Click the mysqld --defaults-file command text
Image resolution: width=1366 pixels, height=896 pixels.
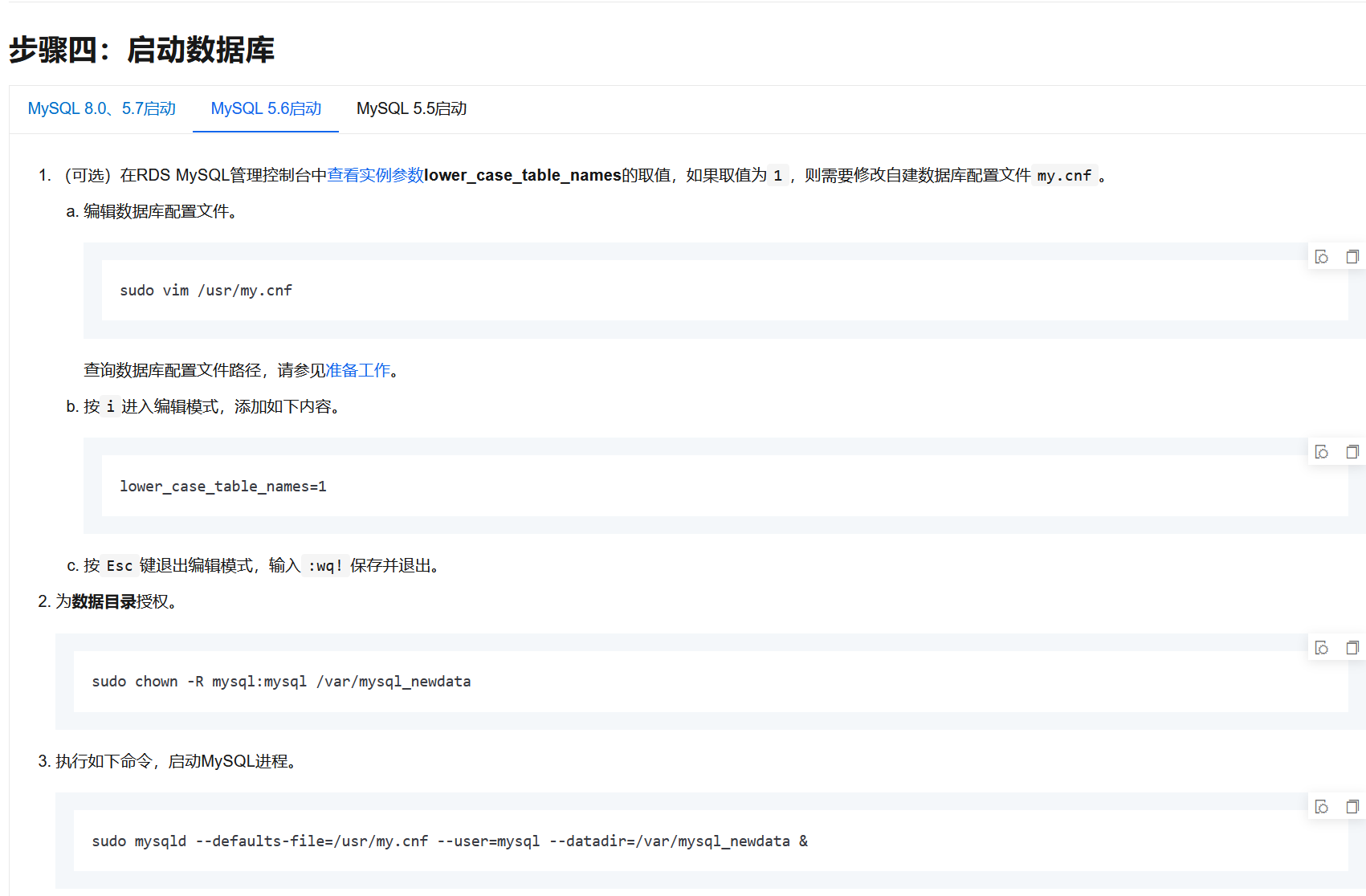click(450, 841)
